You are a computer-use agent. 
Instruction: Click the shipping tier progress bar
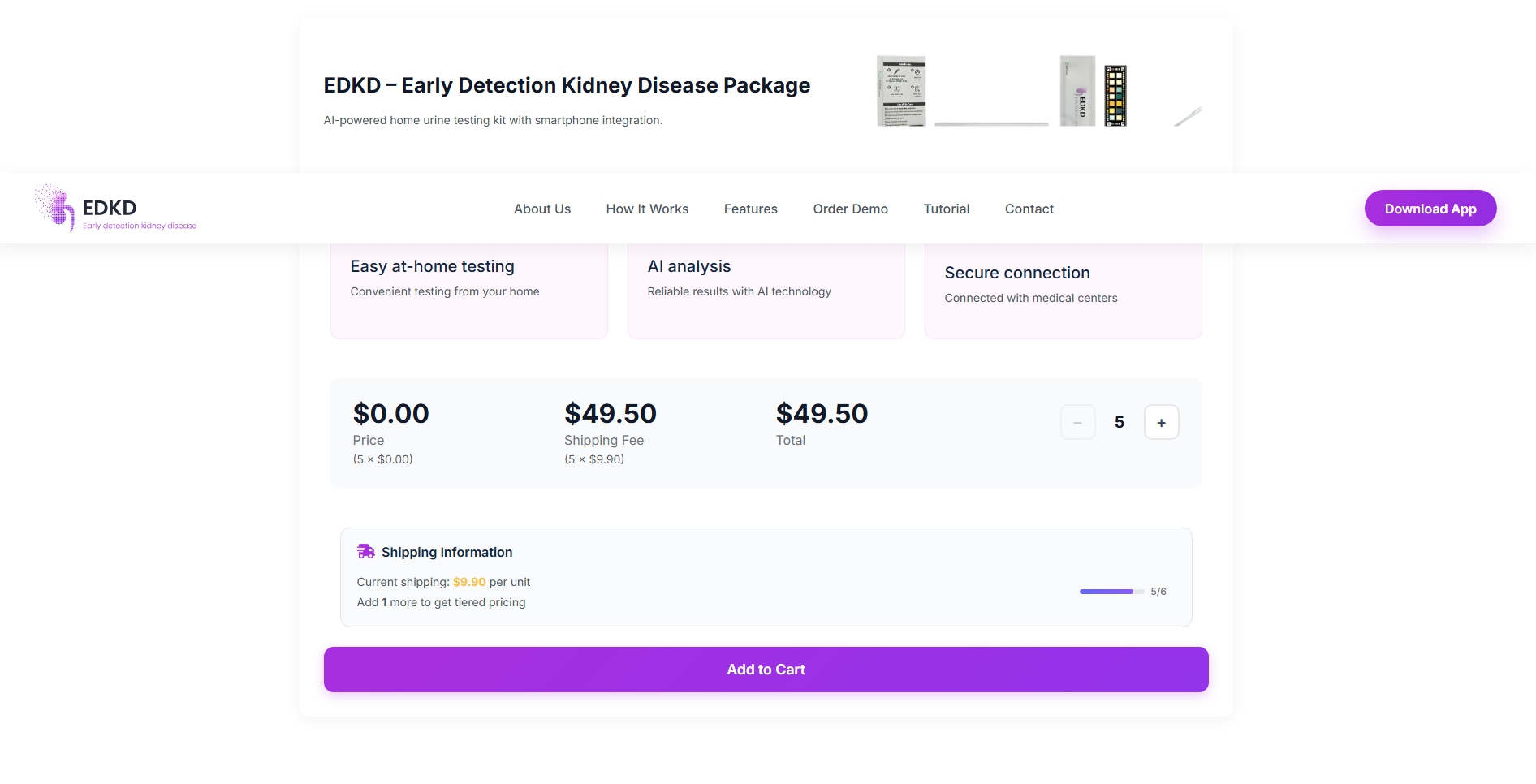pos(1111,592)
